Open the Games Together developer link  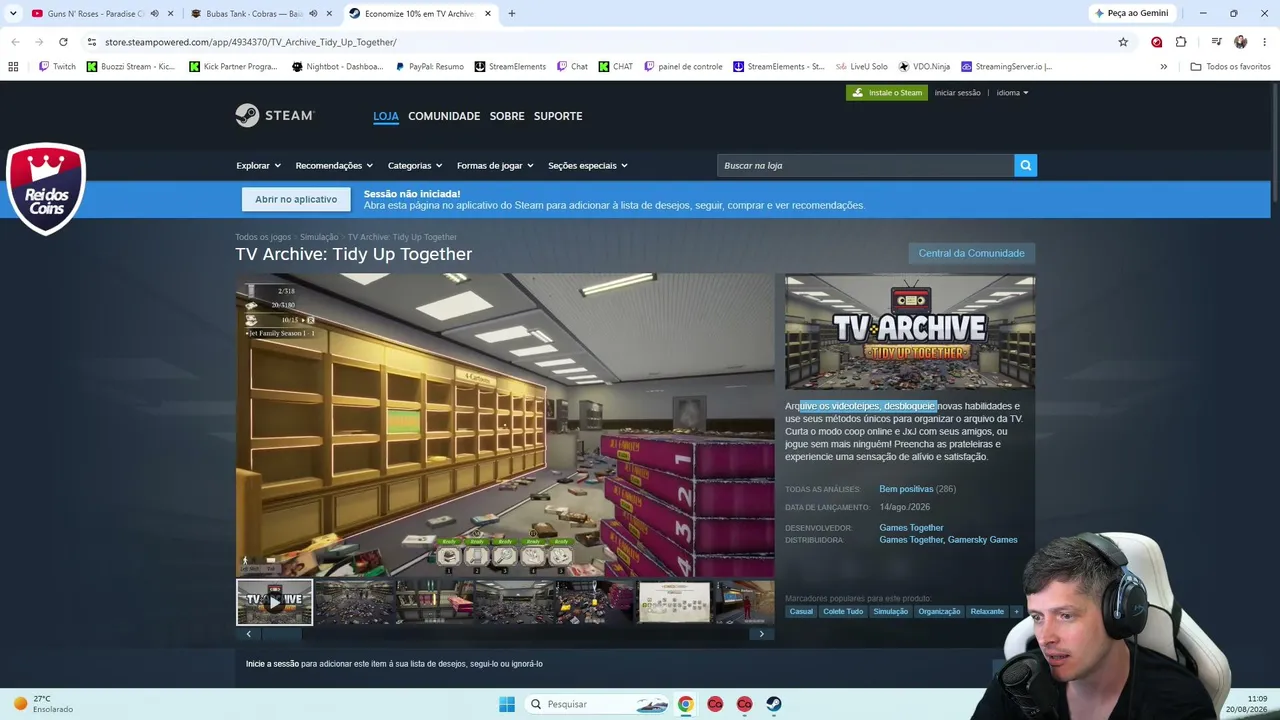coord(911,527)
